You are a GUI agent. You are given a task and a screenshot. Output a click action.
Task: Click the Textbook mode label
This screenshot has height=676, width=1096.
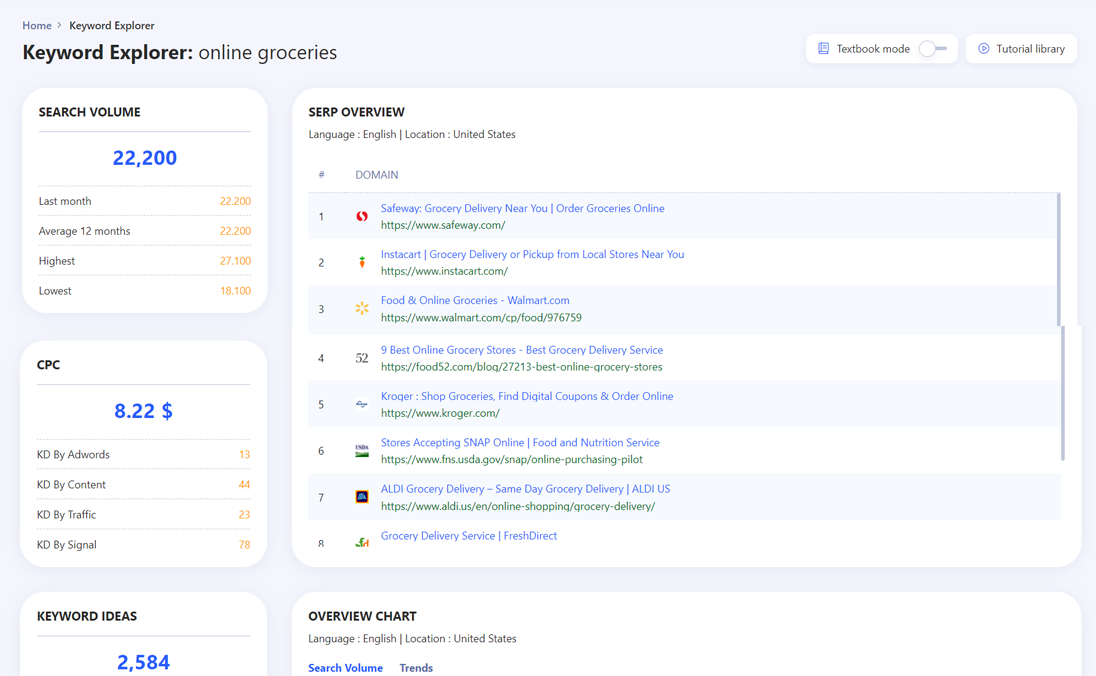873,49
